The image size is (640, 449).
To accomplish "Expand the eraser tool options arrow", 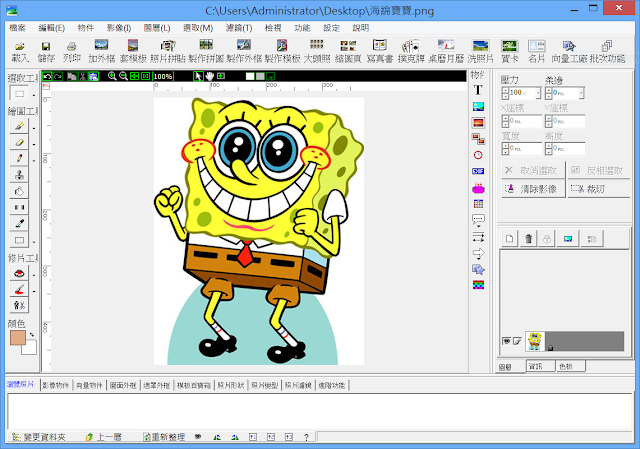I will 34,144.
